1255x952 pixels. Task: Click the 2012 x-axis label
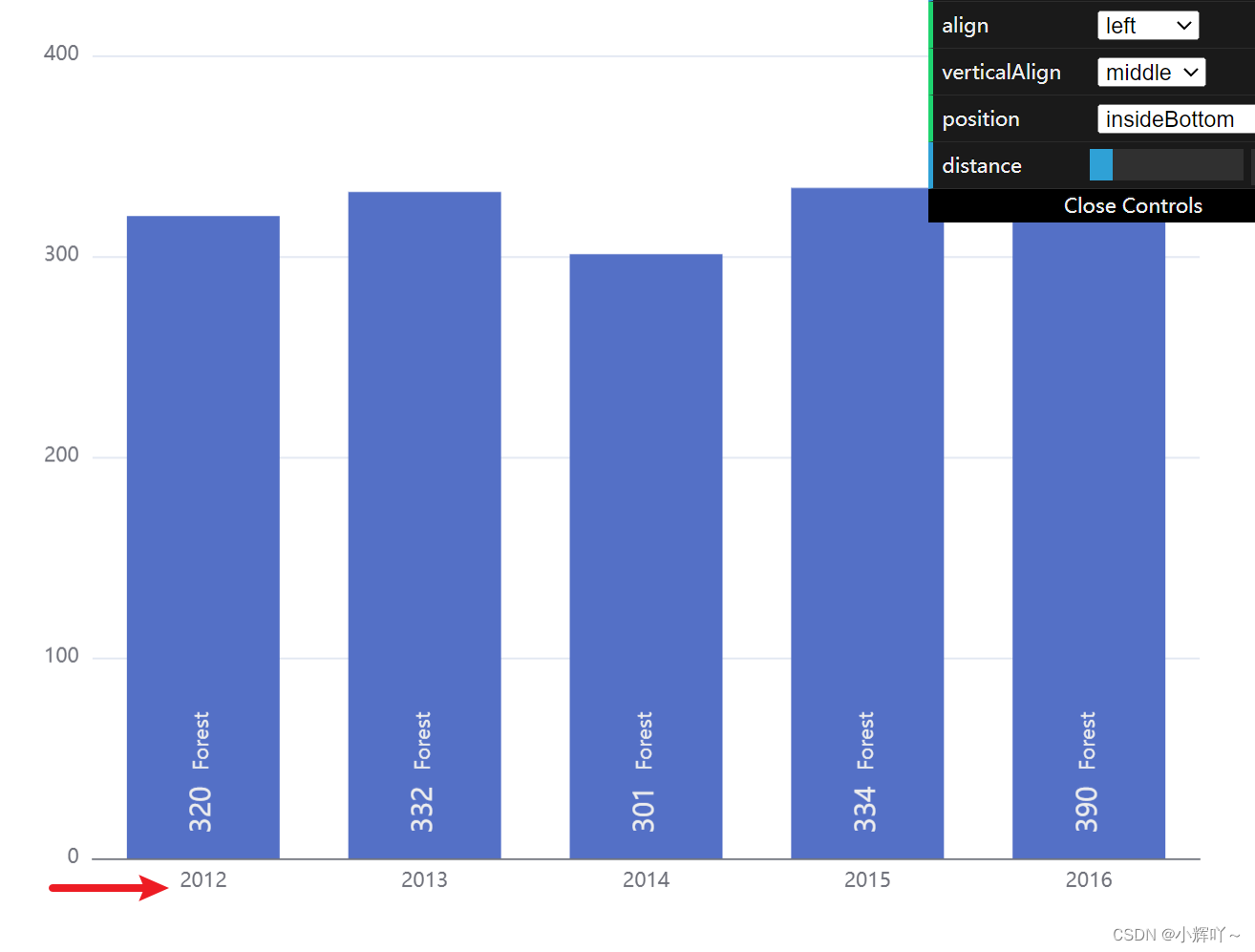(203, 880)
